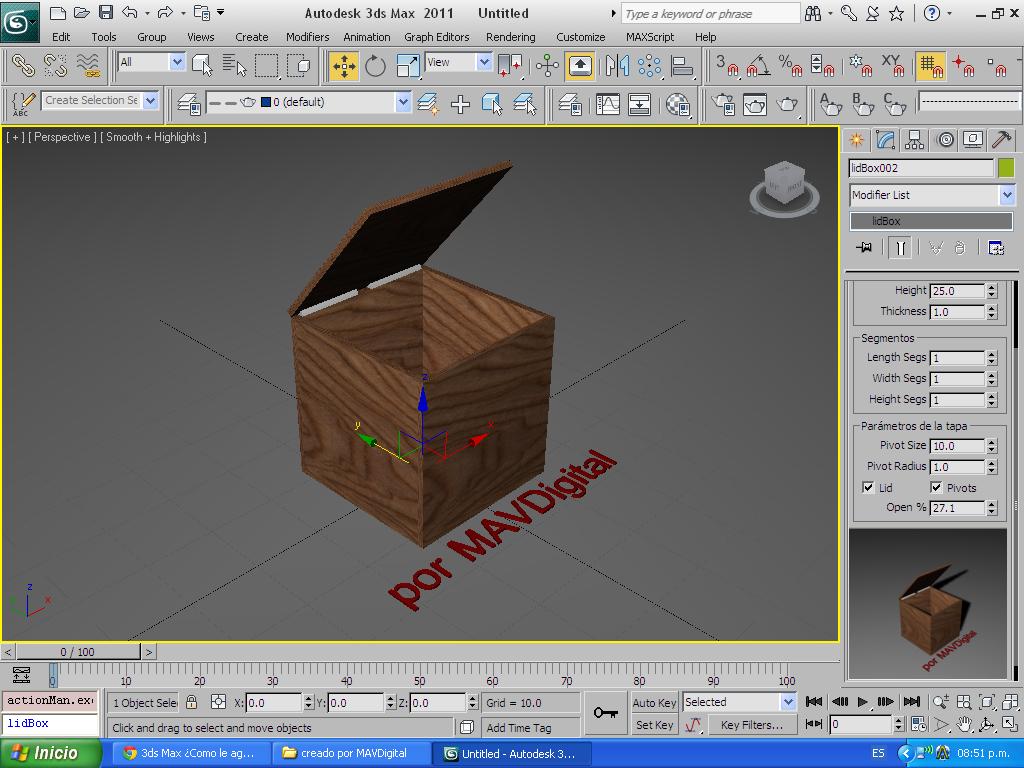Switch to creado por MAVDigital taskbar window
The image size is (1024, 768).
click(351, 754)
